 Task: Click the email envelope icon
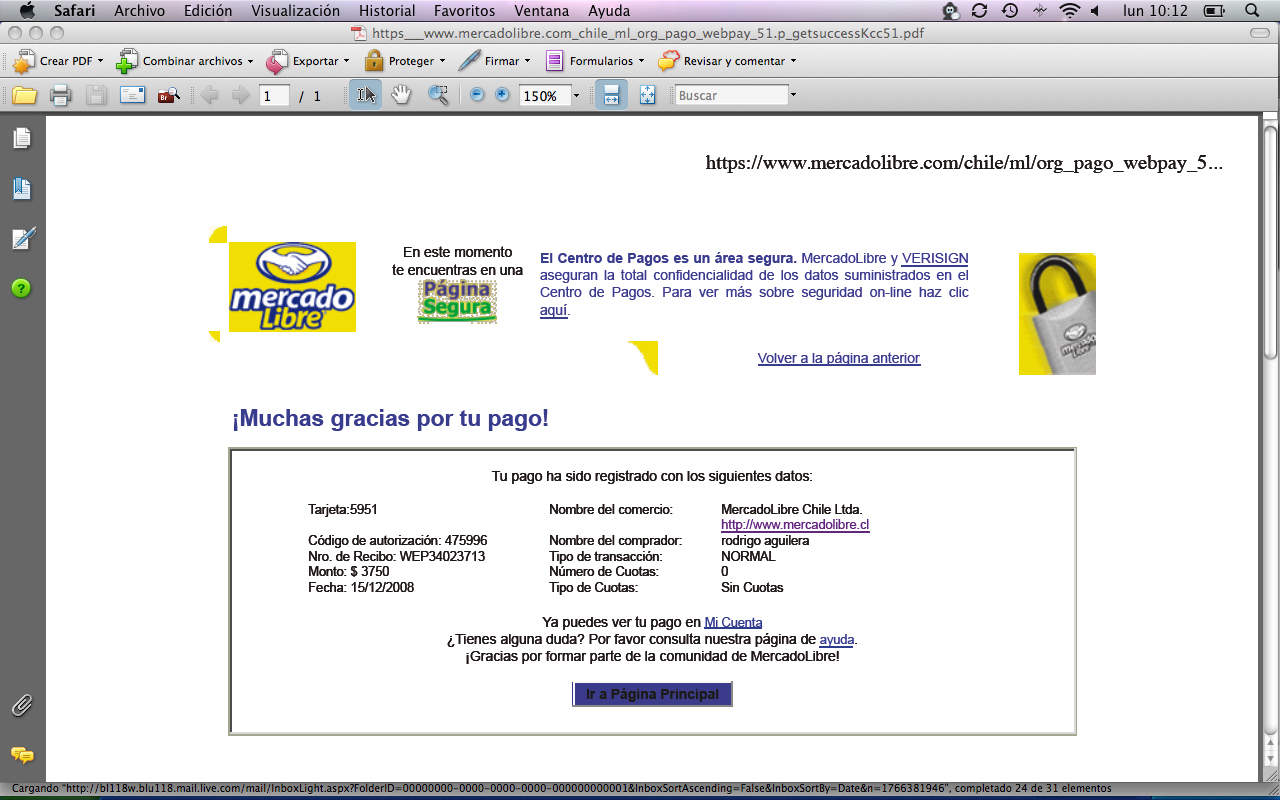click(x=133, y=96)
